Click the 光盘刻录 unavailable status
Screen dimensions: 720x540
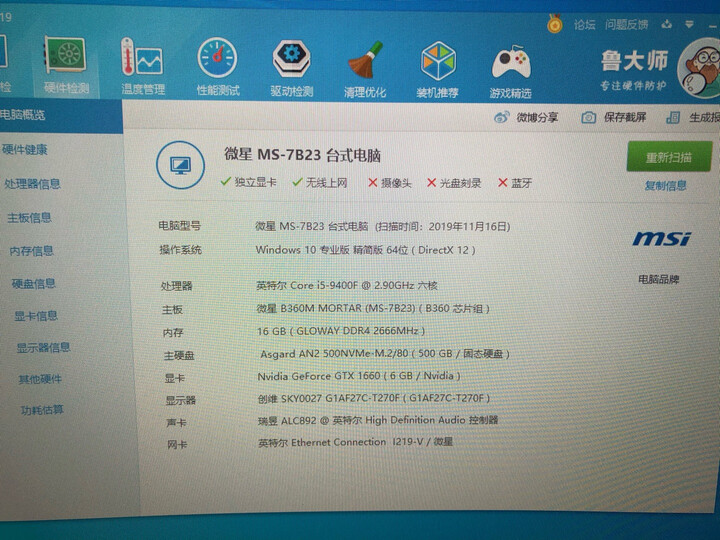click(454, 183)
